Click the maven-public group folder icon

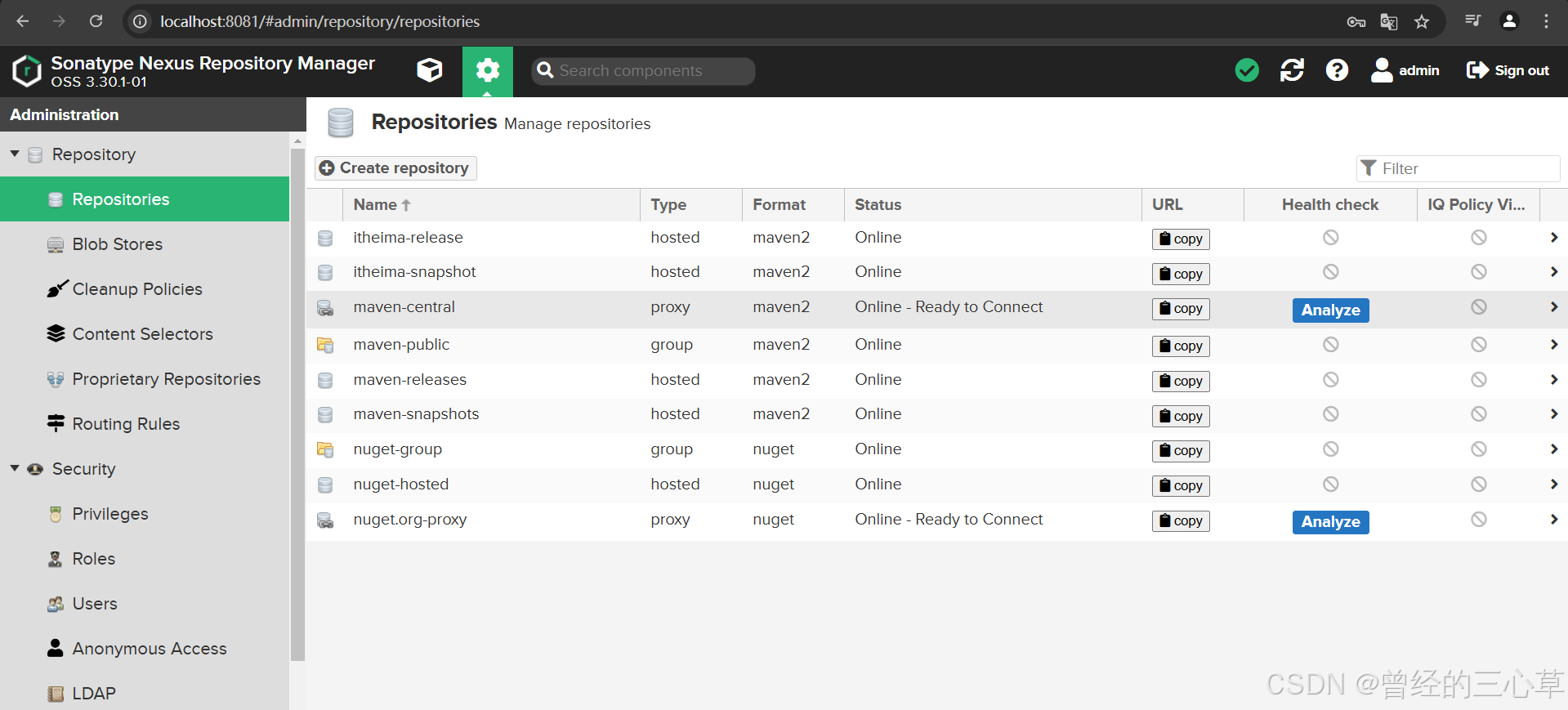(325, 345)
